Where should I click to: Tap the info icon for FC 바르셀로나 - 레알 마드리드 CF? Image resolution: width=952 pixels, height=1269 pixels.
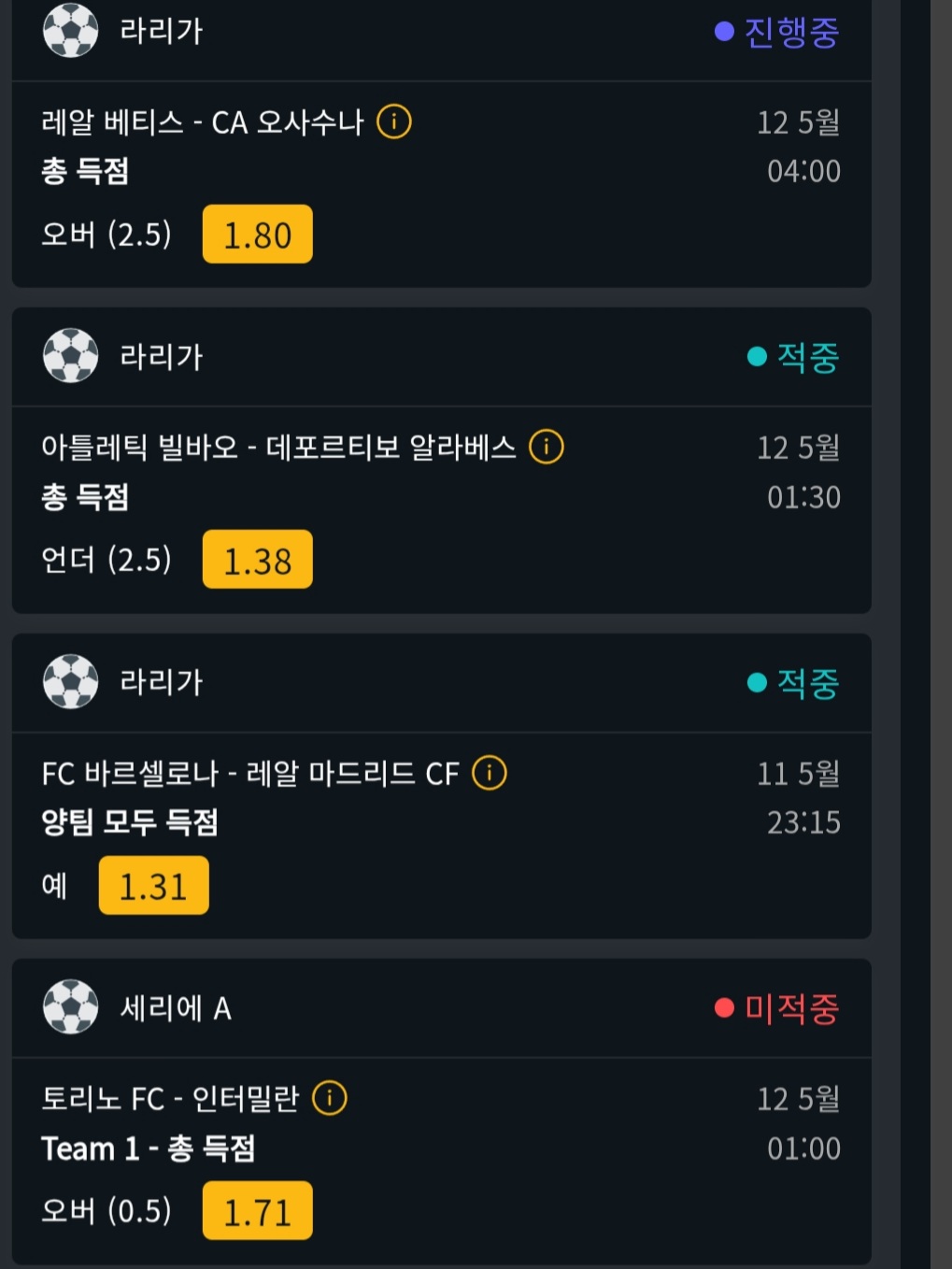(x=489, y=773)
